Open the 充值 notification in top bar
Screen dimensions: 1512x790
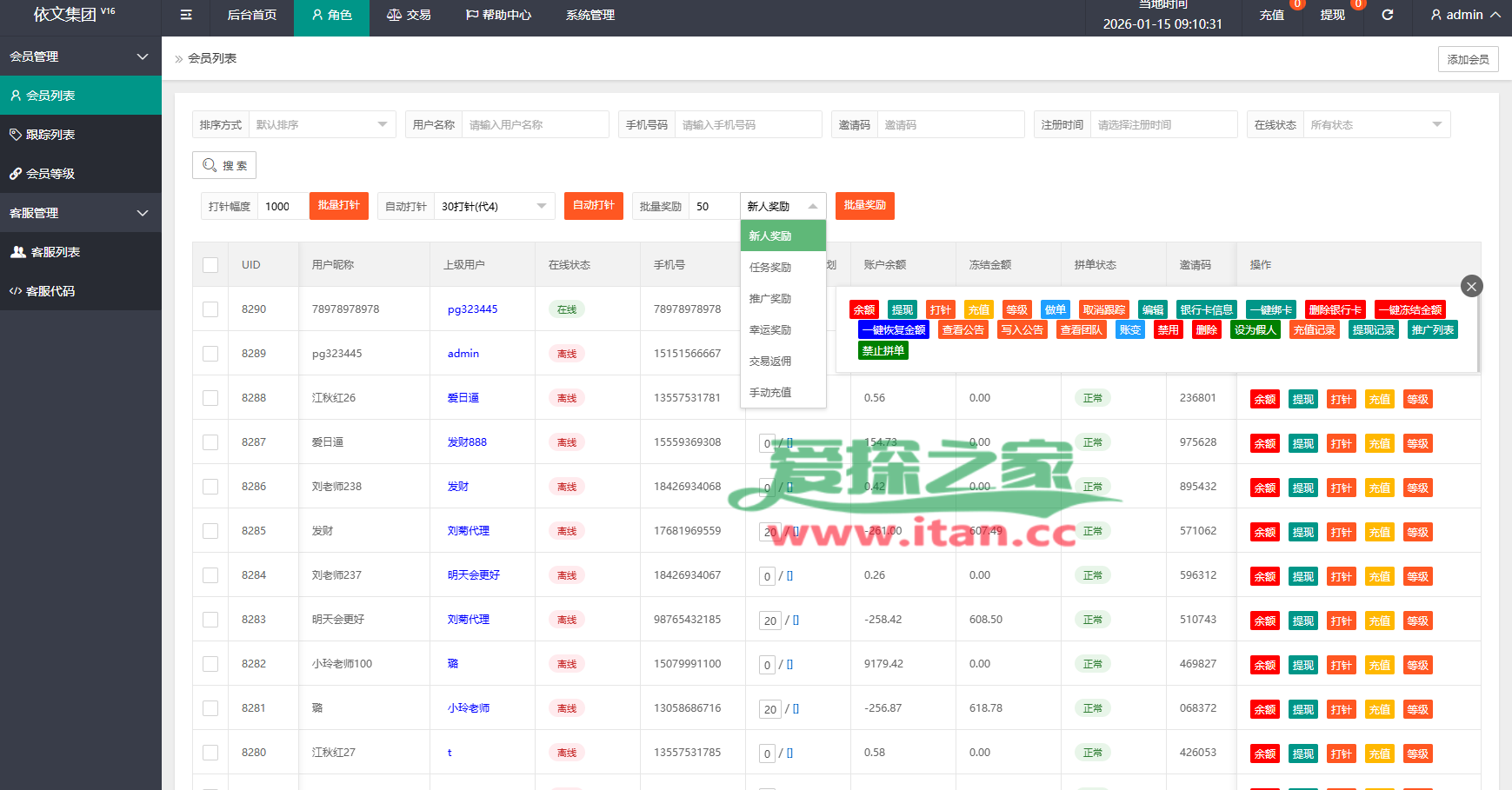pos(1271,15)
